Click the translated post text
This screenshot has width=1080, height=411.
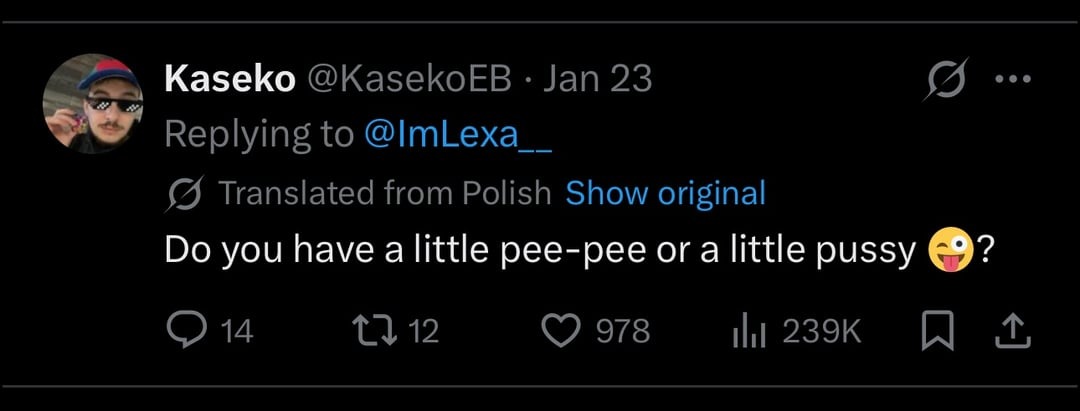[x=540, y=250]
